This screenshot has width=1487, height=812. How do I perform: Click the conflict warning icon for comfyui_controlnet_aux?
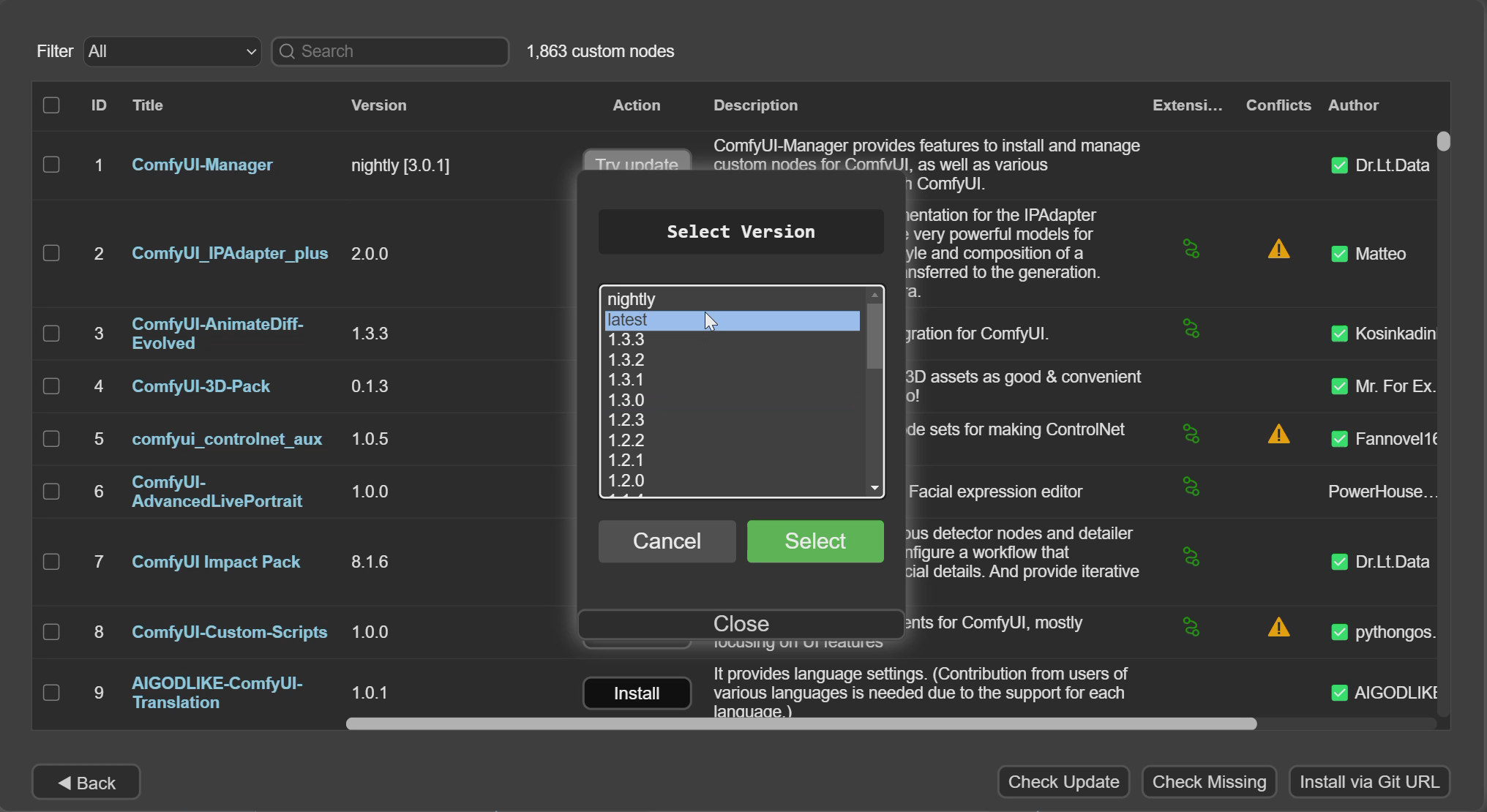[x=1278, y=435]
